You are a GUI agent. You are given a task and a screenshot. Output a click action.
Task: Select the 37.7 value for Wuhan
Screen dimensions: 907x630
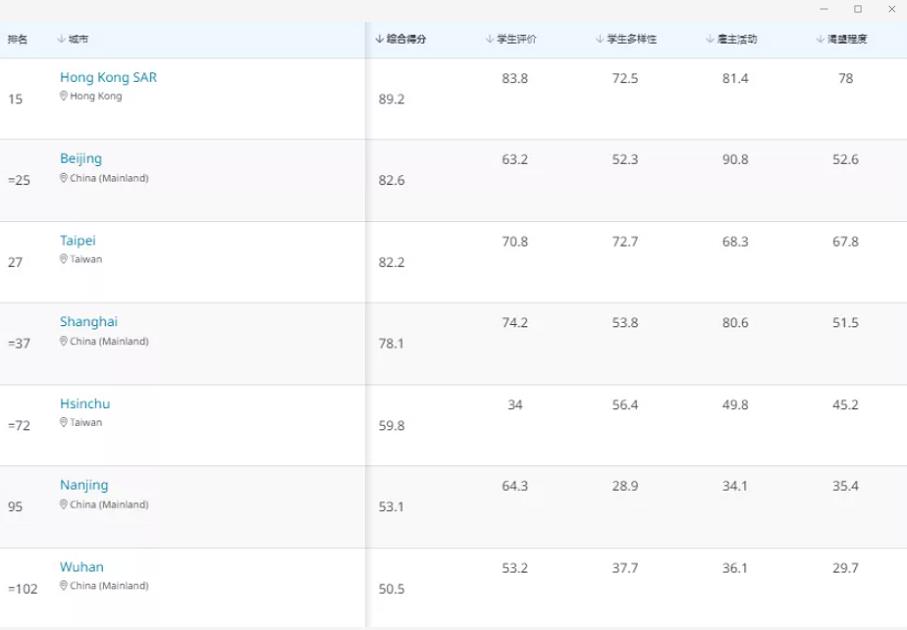(x=625, y=568)
